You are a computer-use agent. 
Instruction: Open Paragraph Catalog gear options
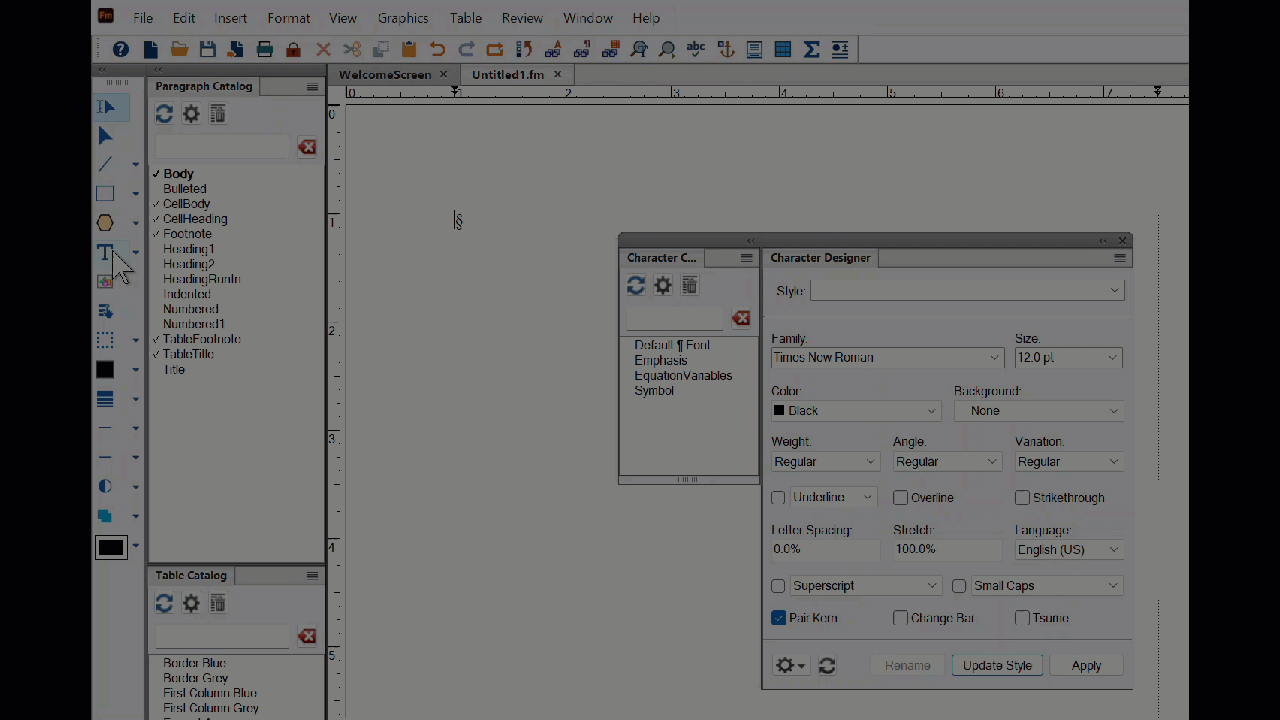(191, 114)
